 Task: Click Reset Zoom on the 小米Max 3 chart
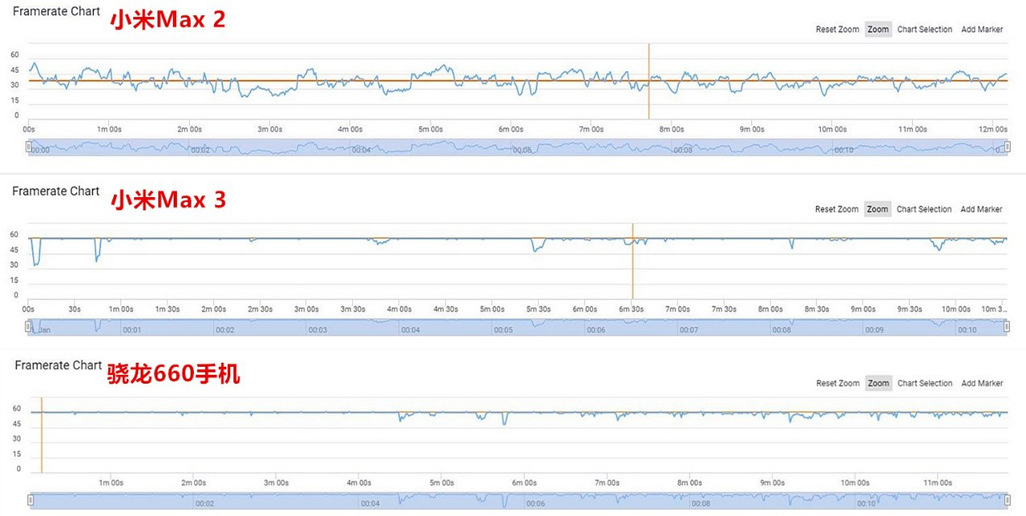coord(837,210)
